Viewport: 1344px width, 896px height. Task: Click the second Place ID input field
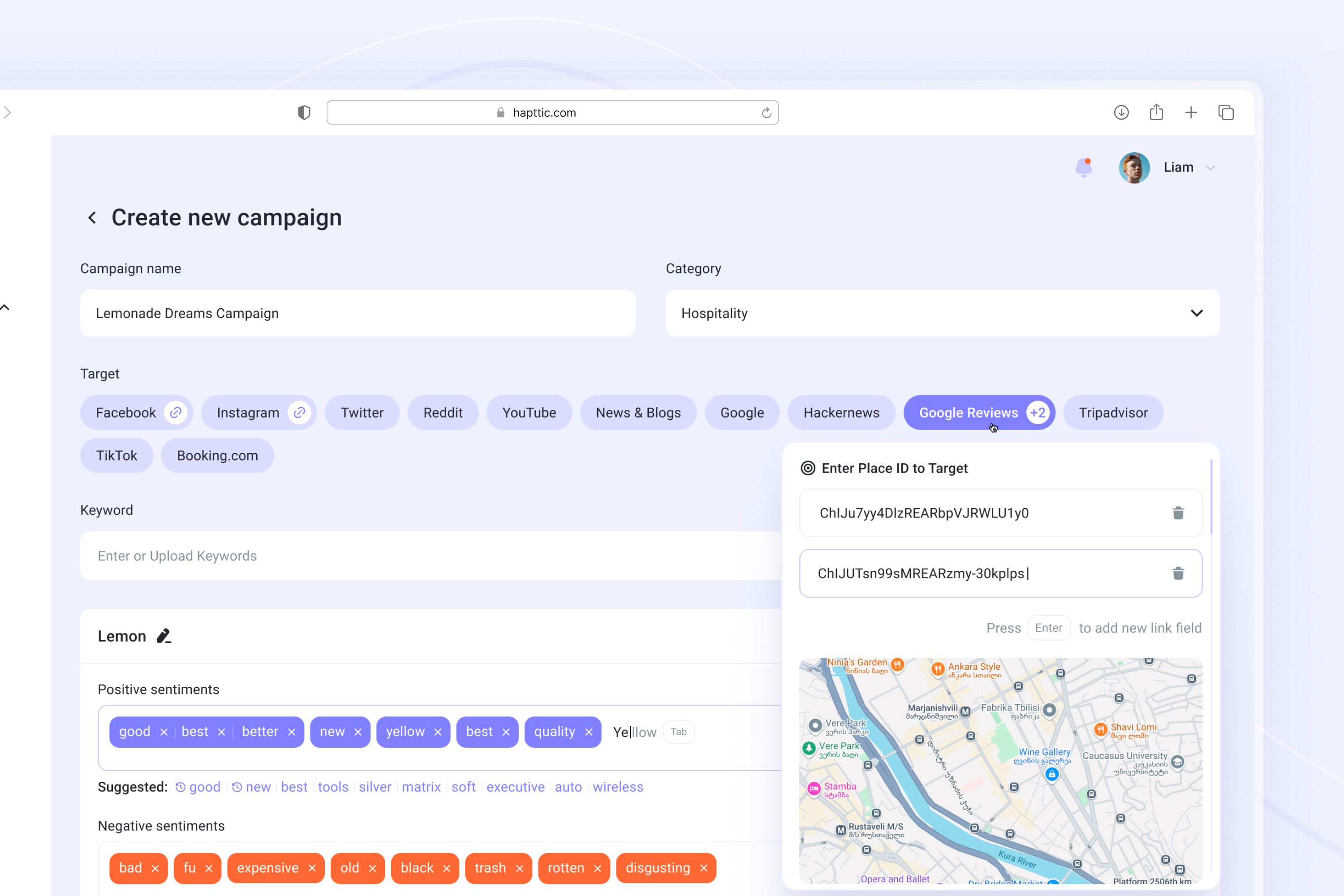(1000, 574)
